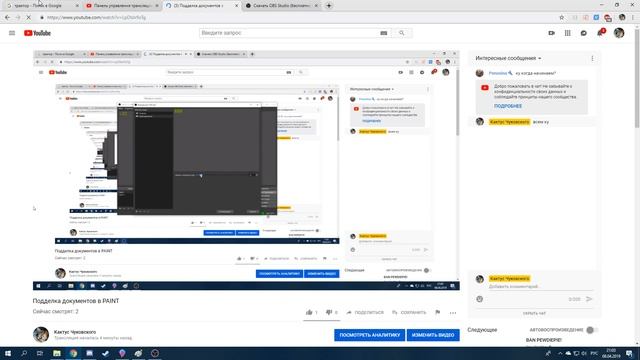Open the blue shield browser extension
This screenshot has height=360, width=640.
click(596, 18)
